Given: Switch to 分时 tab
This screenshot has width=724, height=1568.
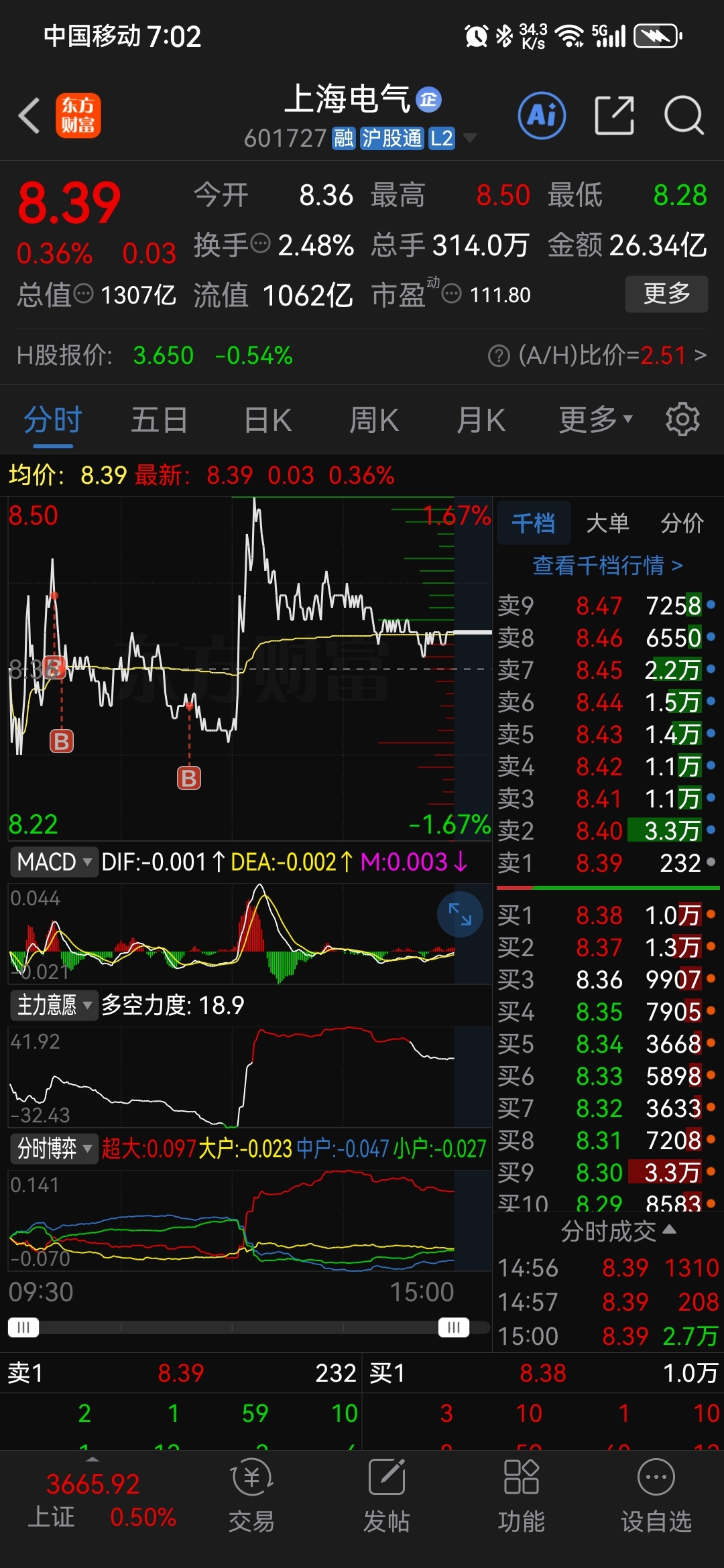Looking at the screenshot, I should (53, 421).
